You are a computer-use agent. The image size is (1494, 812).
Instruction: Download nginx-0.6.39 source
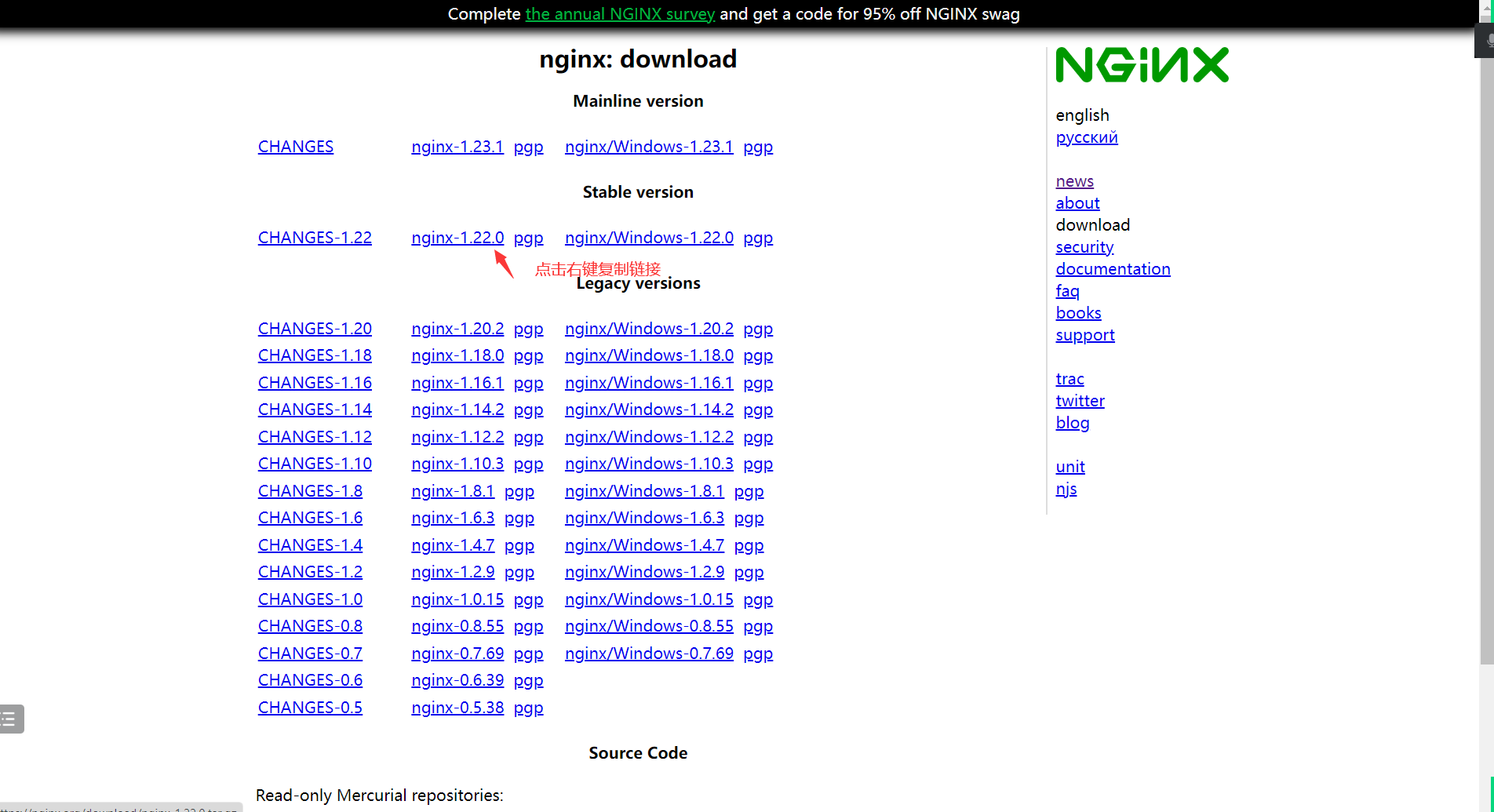pyautogui.click(x=457, y=680)
